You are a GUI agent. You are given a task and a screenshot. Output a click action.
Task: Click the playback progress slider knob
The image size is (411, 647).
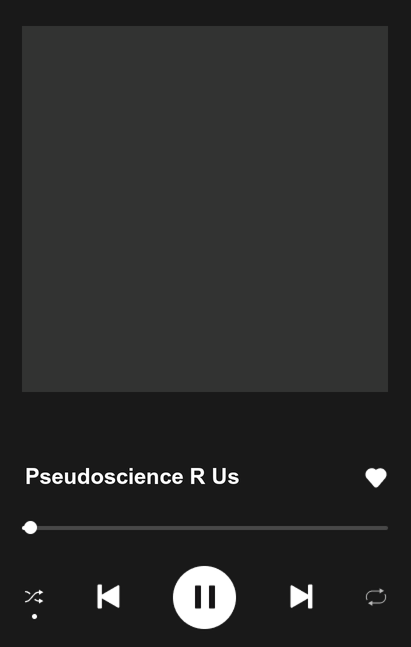click(x=30, y=528)
